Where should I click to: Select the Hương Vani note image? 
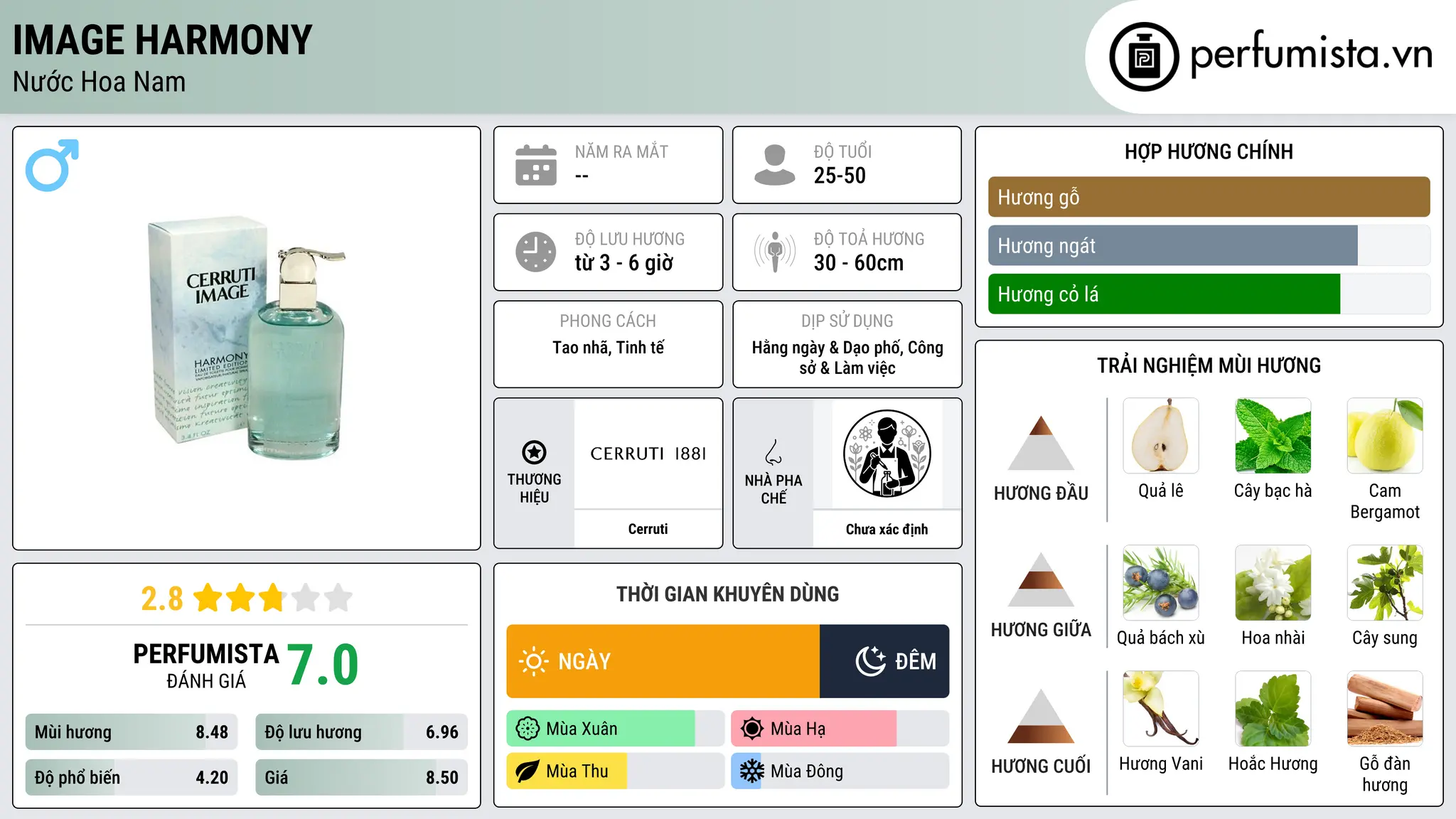1161,709
